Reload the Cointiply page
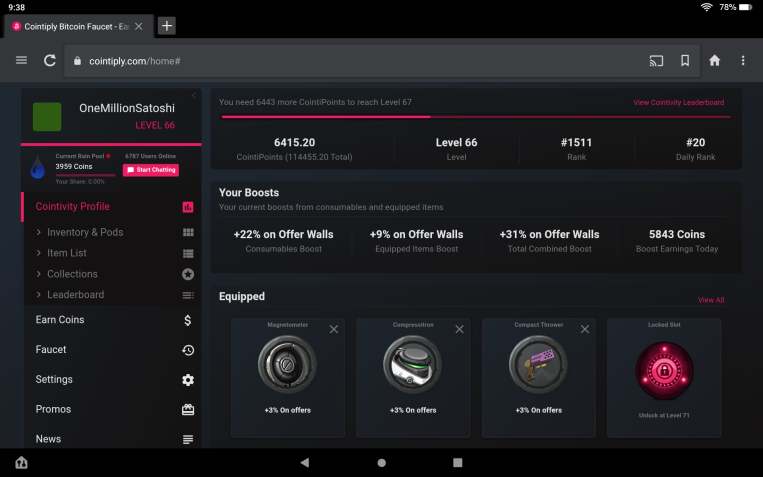763x477 pixels. coord(50,60)
